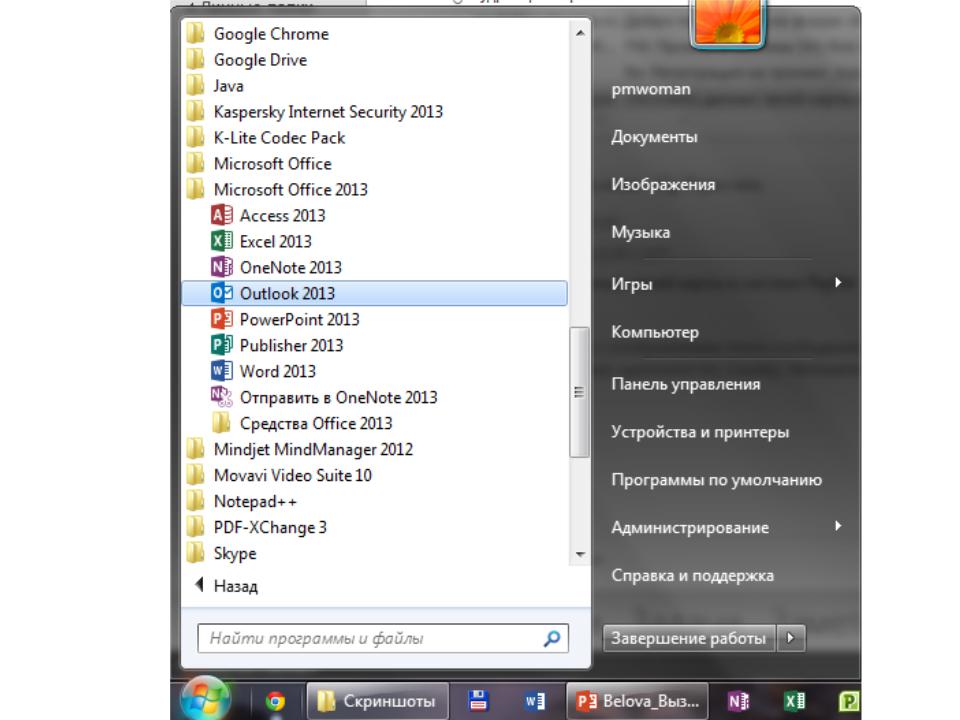
Task: Expand the Игры submenu arrow
Action: point(838,282)
